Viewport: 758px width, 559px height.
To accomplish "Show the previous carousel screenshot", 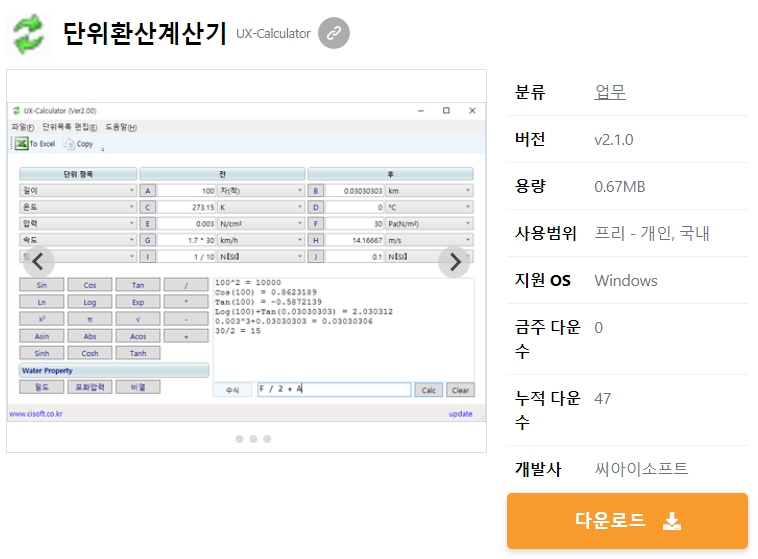I will [38, 262].
